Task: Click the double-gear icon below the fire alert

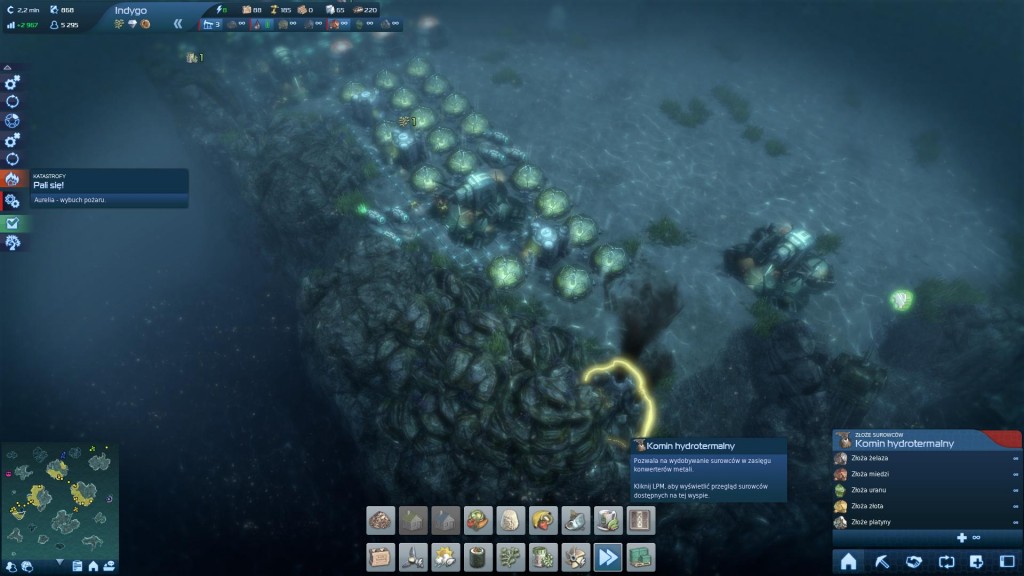Action: [x=12, y=202]
